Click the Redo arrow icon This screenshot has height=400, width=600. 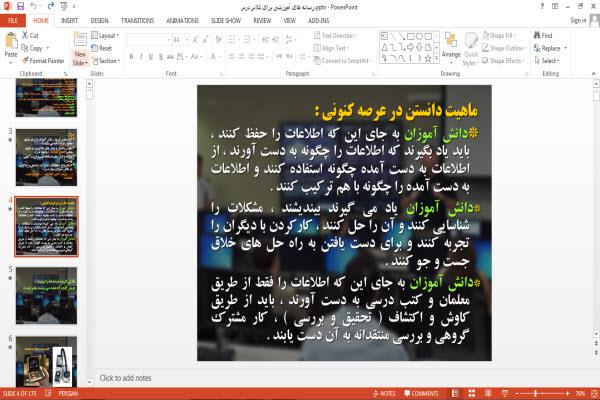[x=51, y=6]
